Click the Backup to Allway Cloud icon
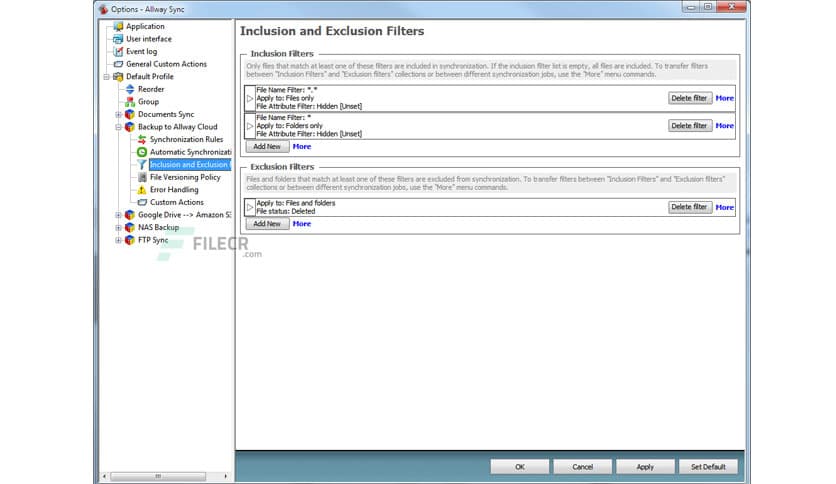The width and height of the screenshot is (836, 484). (130, 127)
